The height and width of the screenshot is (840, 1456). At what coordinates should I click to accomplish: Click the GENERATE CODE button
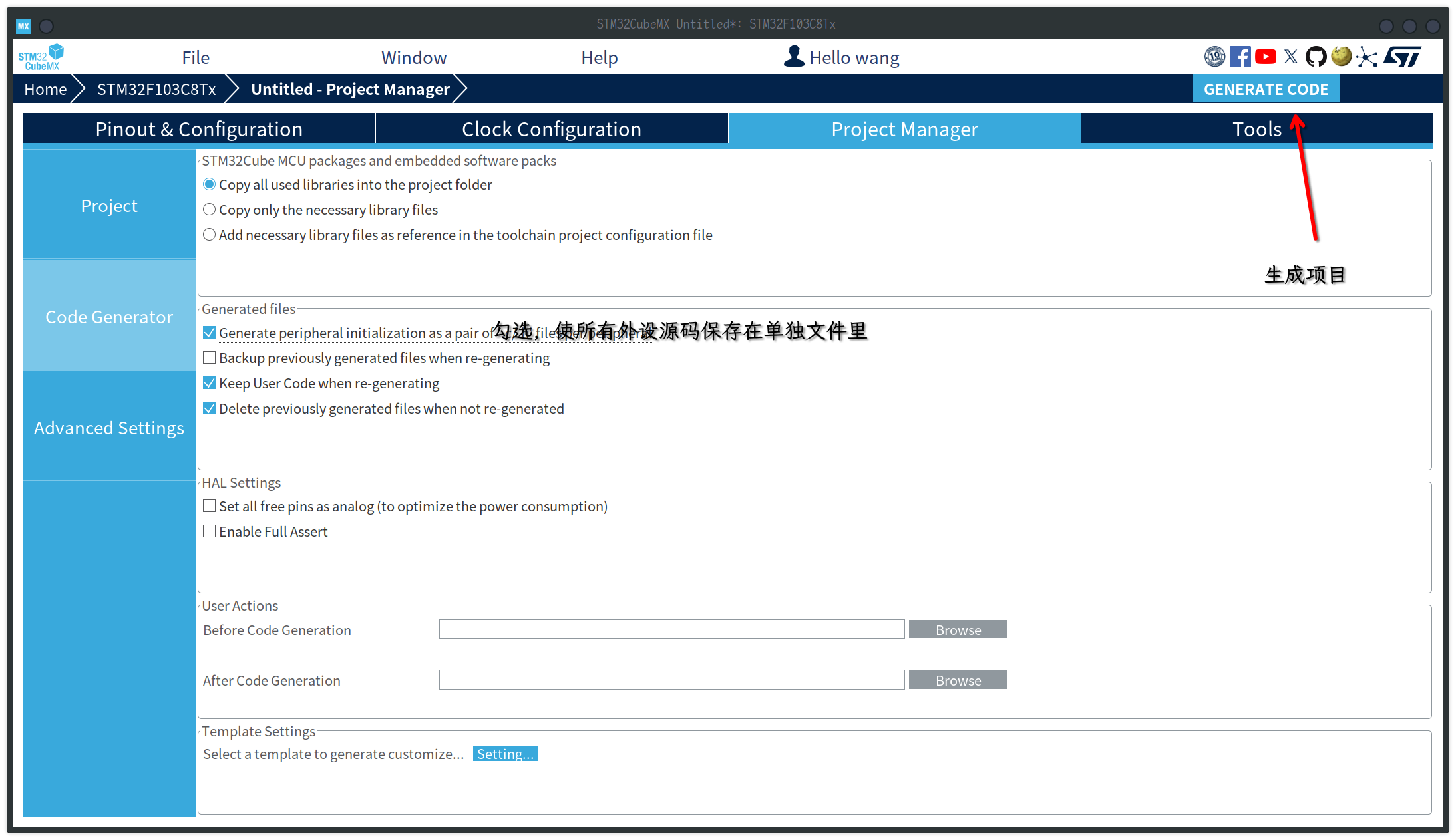pos(1266,89)
